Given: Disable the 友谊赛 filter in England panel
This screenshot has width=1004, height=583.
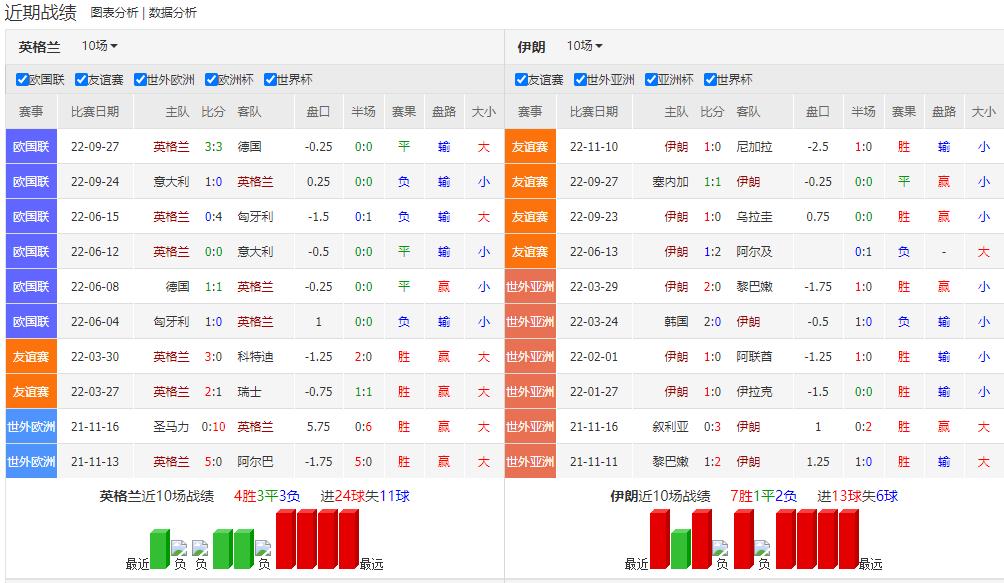Looking at the screenshot, I should [x=79, y=79].
